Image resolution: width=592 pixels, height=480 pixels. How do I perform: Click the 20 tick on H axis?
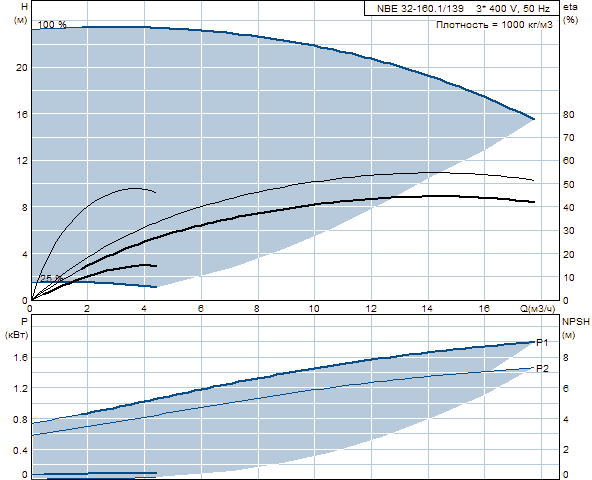[x=22, y=68]
